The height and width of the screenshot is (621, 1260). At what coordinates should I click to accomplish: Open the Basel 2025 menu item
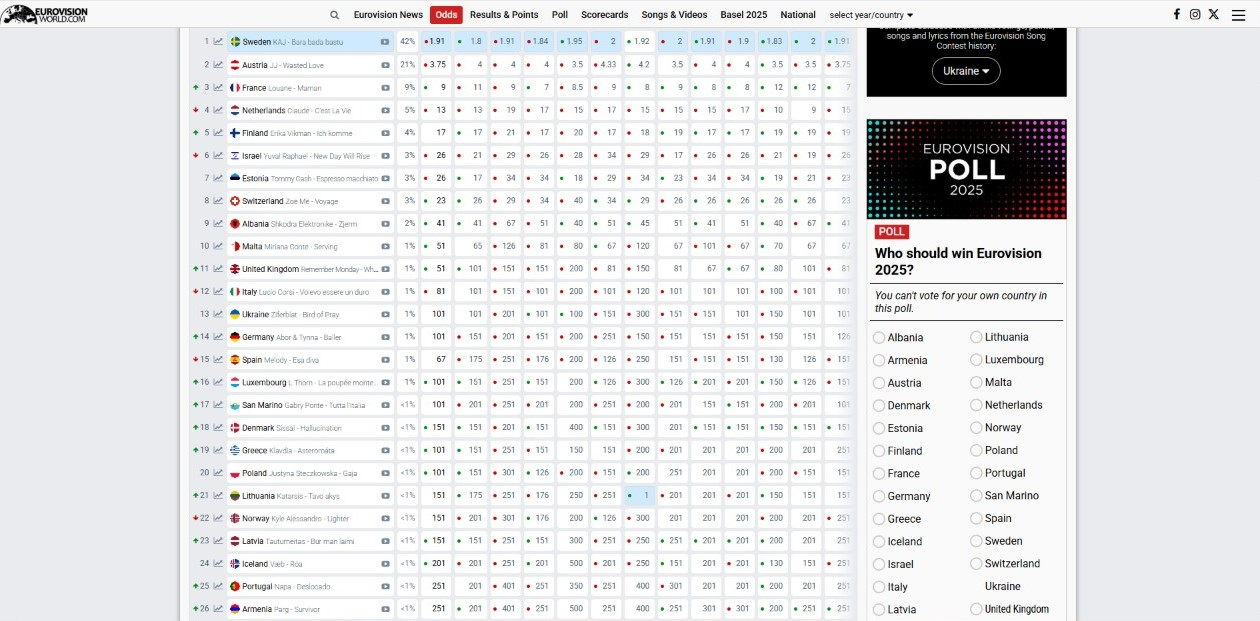(744, 15)
